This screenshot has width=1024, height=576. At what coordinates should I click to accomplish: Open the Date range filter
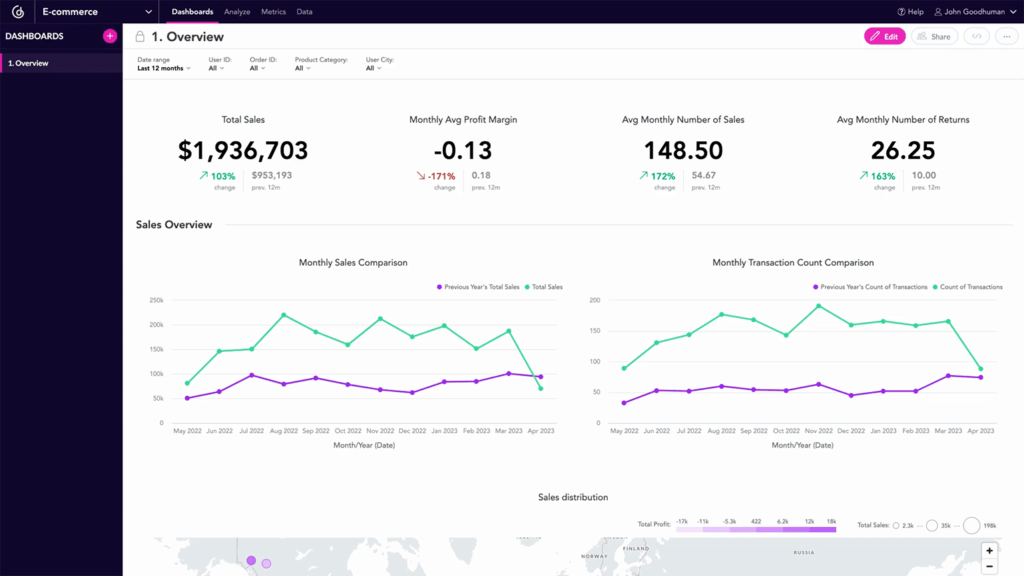tap(164, 64)
